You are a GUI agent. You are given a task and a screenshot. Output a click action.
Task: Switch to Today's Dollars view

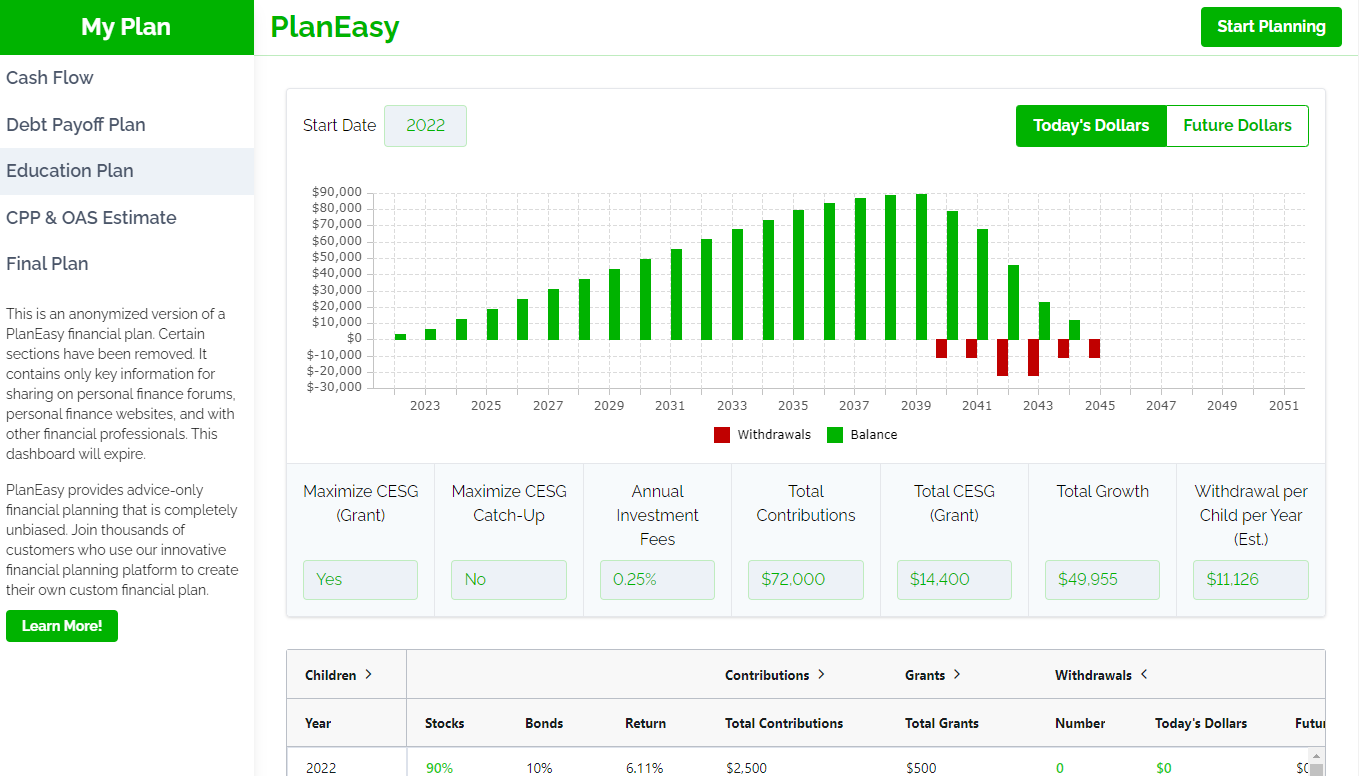click(x=1091, y=126)
